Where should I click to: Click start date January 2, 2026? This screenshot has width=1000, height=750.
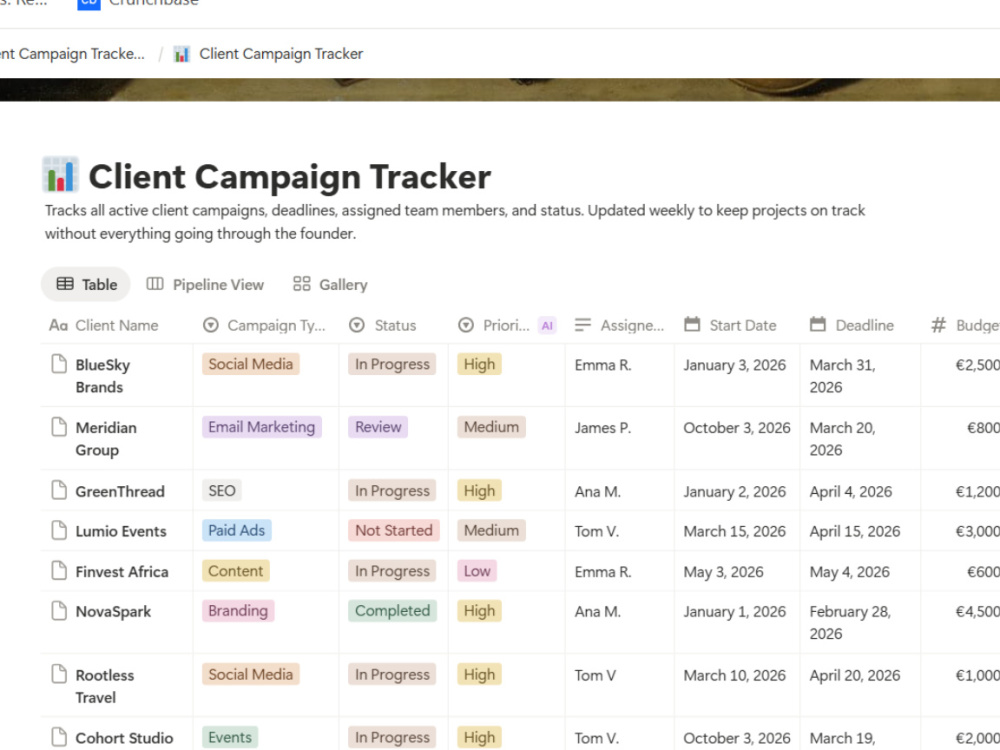735,492
